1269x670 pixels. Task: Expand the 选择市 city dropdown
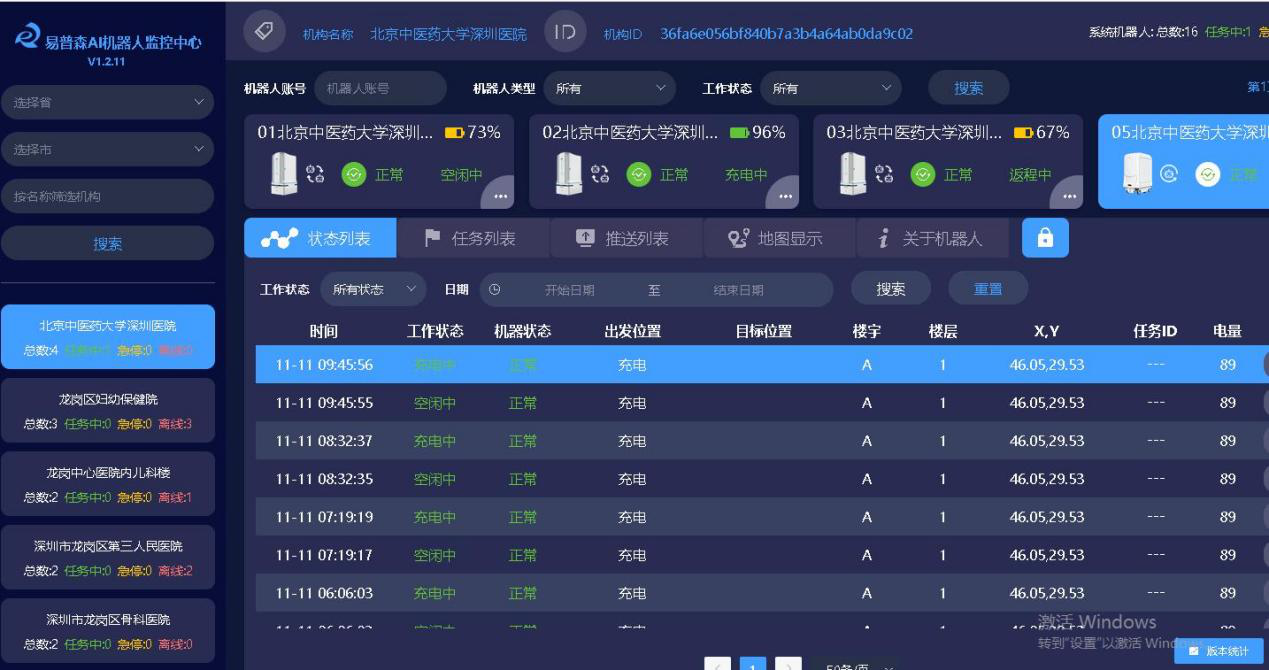[x=107, y=149]
